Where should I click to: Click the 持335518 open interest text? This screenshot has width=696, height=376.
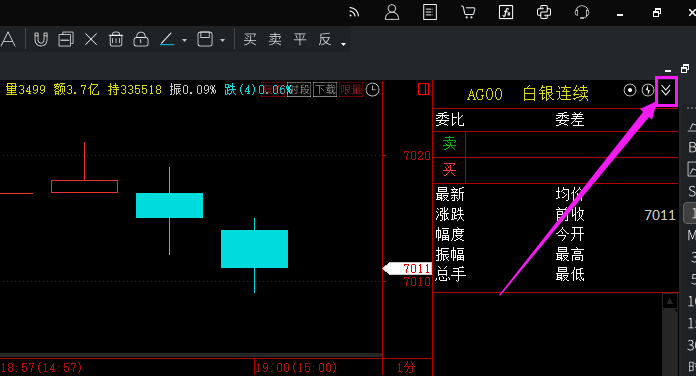point(134,90)
